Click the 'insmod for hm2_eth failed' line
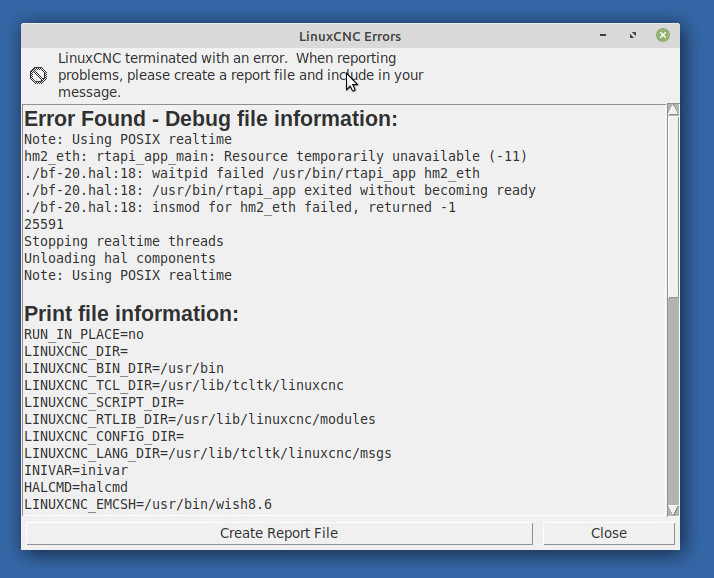Screen dimensions: 714x578 240,207
